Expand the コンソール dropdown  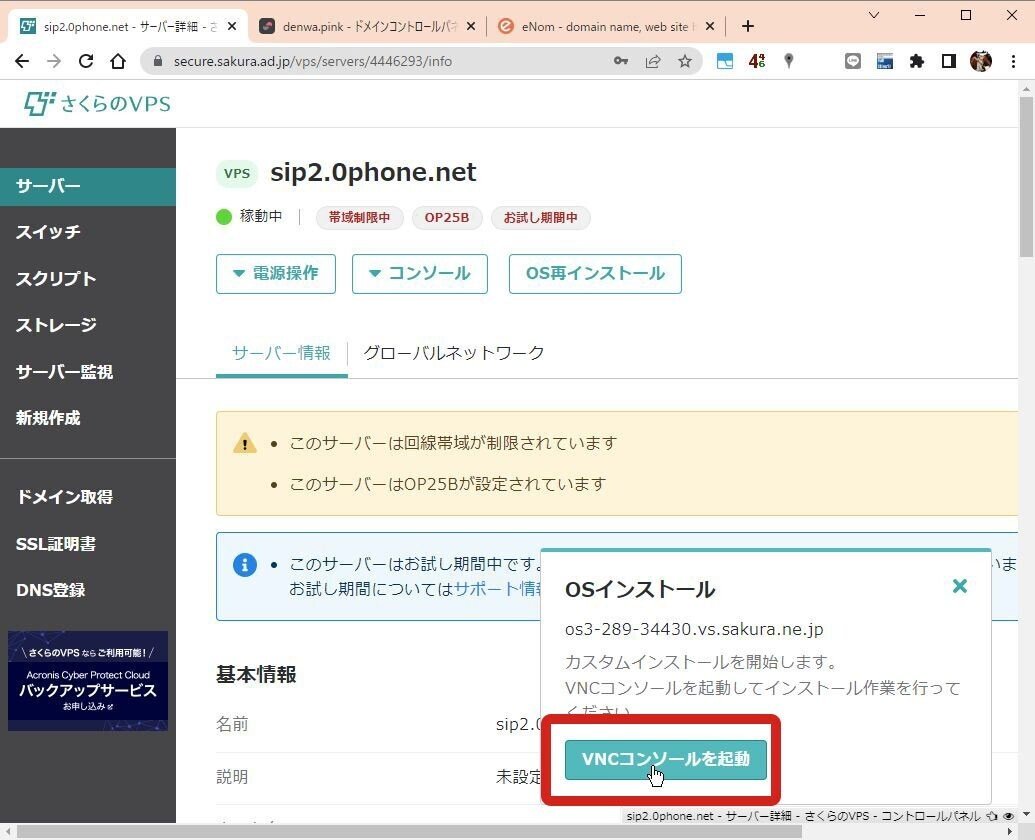click(x=420, y=274)
